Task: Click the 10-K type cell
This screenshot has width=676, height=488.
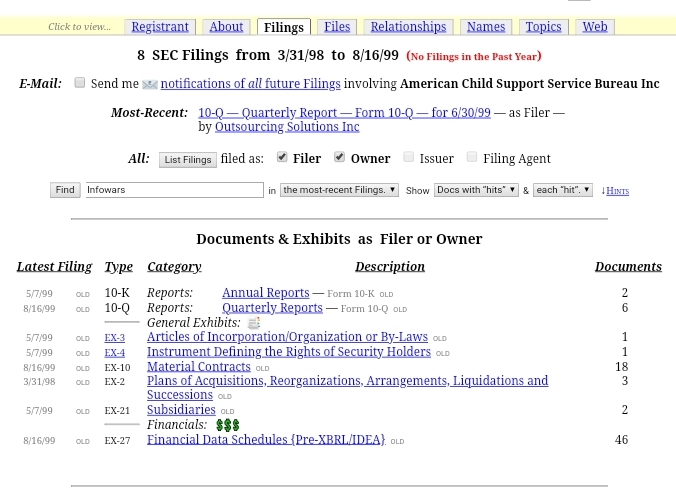Action: tap(117, 293)
